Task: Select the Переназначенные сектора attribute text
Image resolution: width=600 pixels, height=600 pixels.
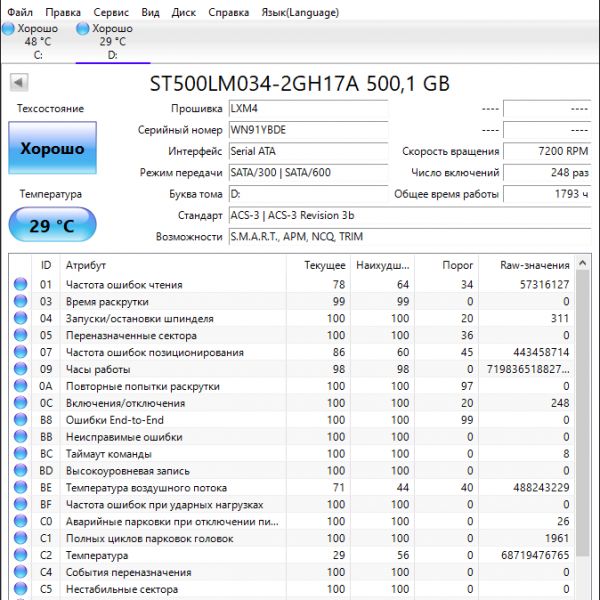Action: click(131, 336)
